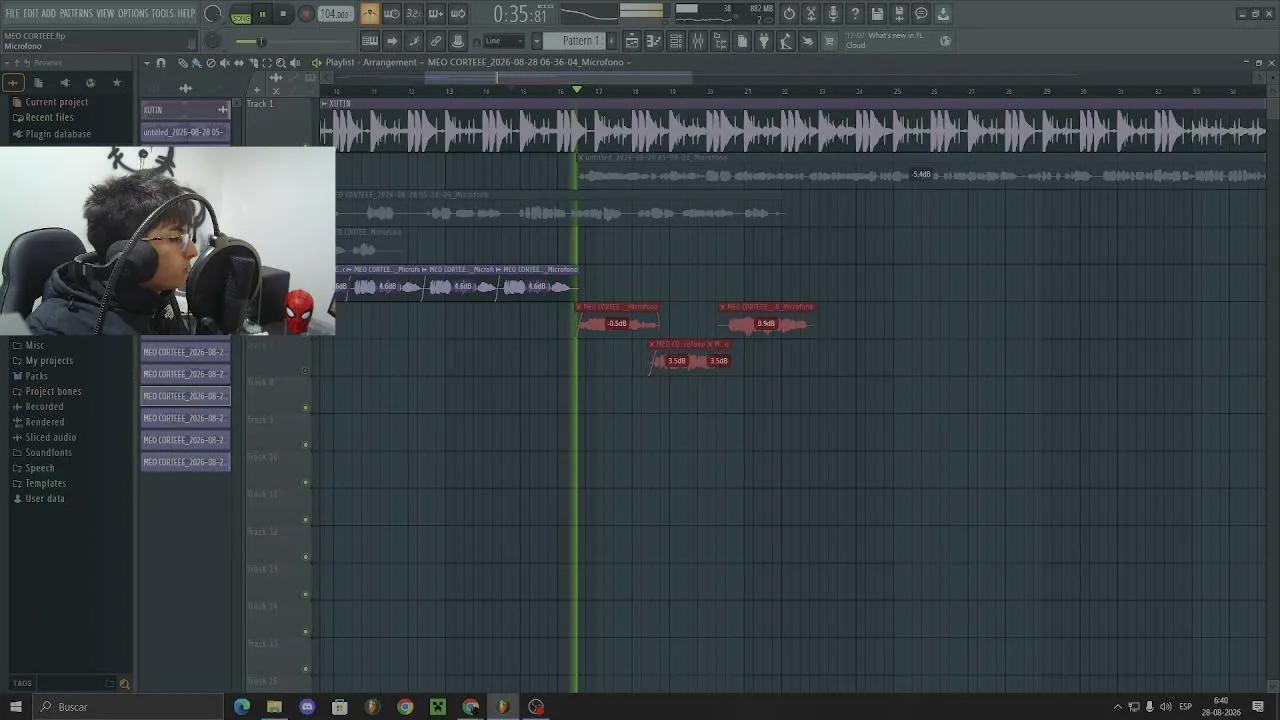Open the help question mark button
Screen dimensions: 1280x720
click(x=855, y=14)
